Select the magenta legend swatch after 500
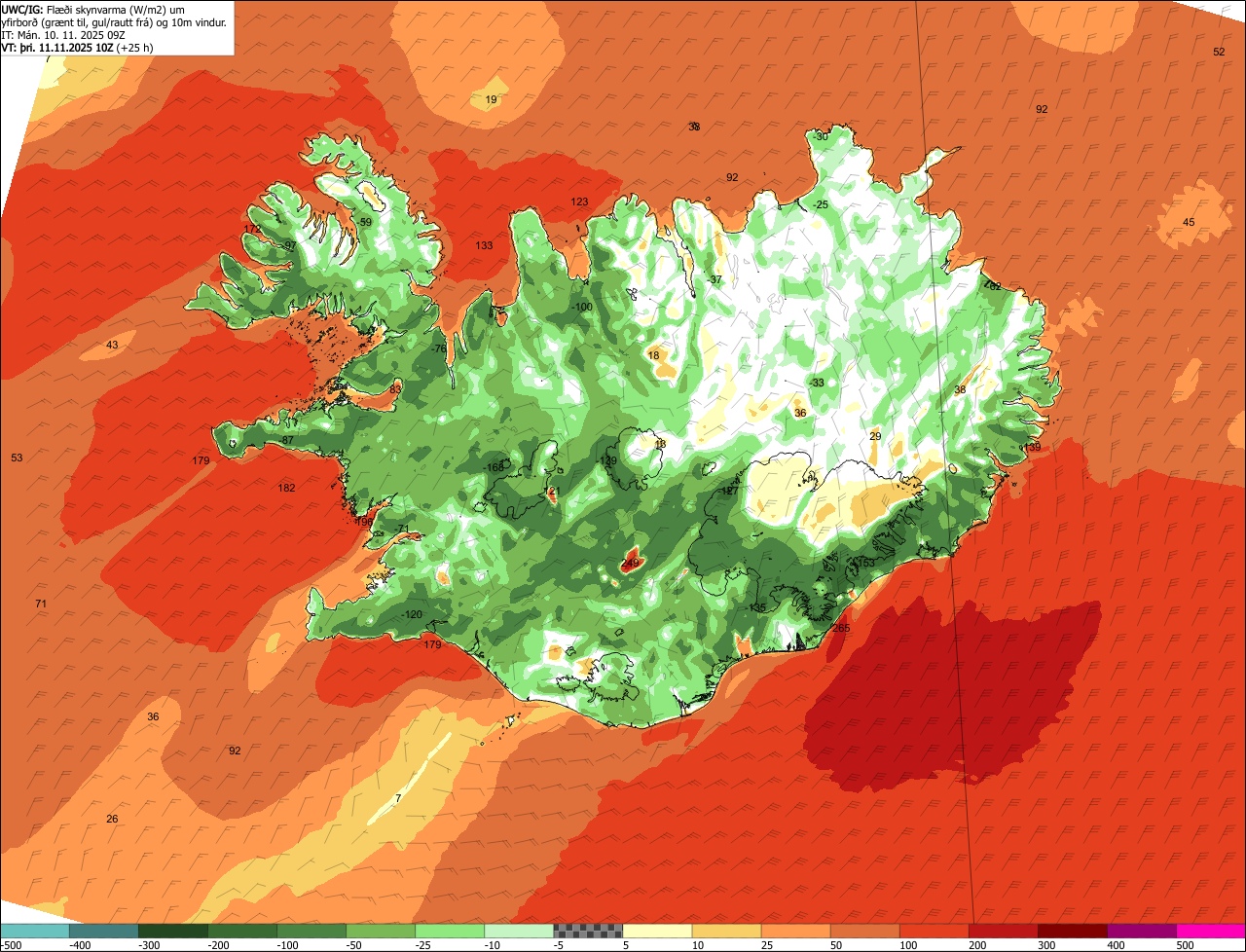Viewport: 1246px width, 952px height. (x=1211, y=931)
